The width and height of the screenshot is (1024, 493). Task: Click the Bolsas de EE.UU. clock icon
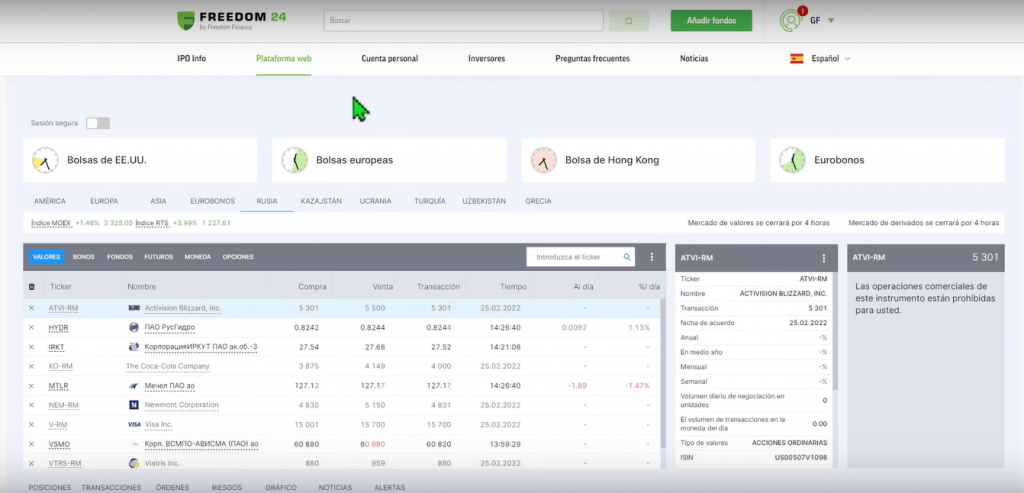(x=45, y=160)
